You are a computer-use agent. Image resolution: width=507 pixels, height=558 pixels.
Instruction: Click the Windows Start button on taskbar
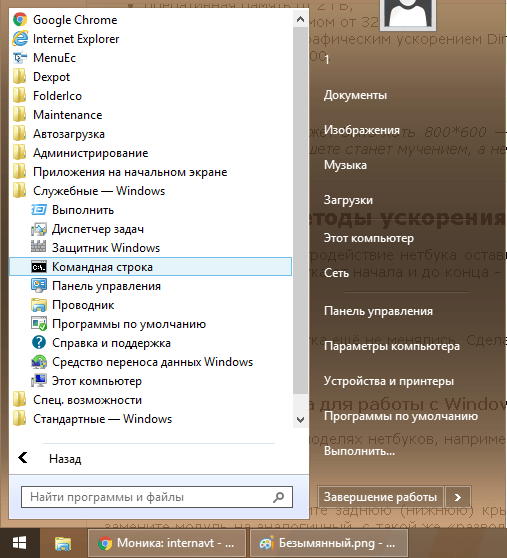[x=20, y=543]
